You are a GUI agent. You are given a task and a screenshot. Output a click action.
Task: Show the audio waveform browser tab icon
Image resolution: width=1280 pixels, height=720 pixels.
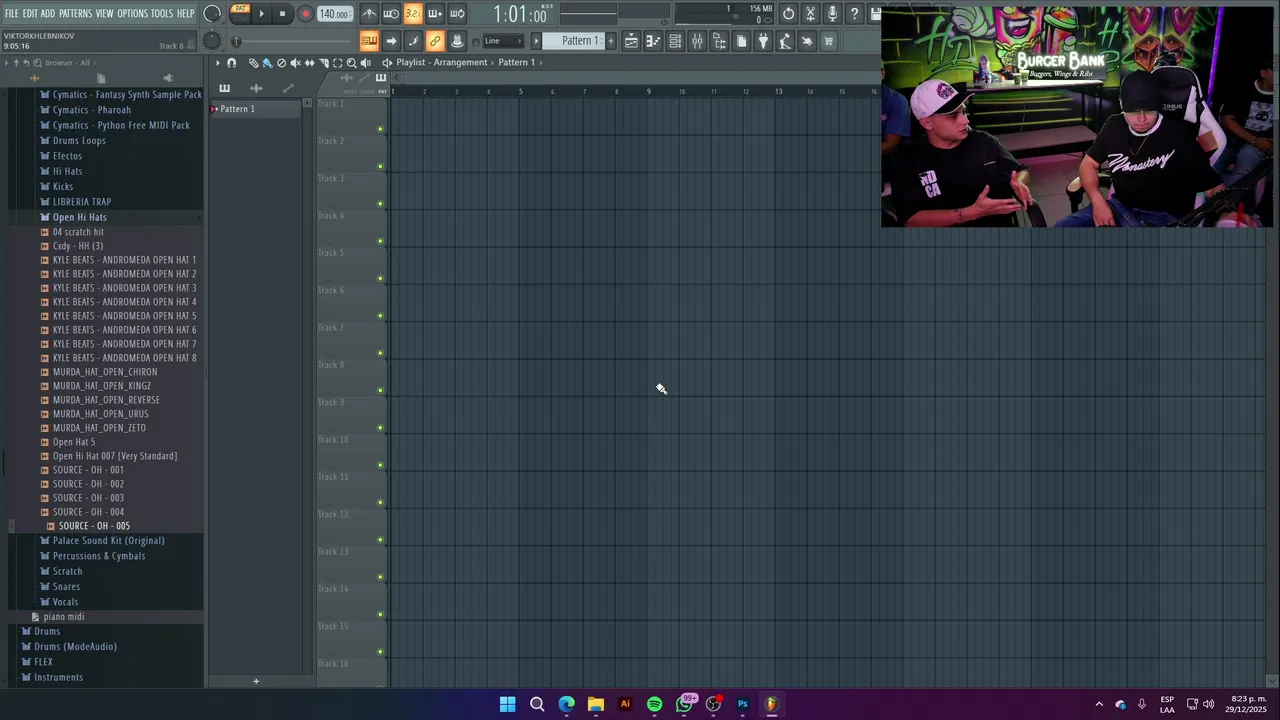point(35,78)
